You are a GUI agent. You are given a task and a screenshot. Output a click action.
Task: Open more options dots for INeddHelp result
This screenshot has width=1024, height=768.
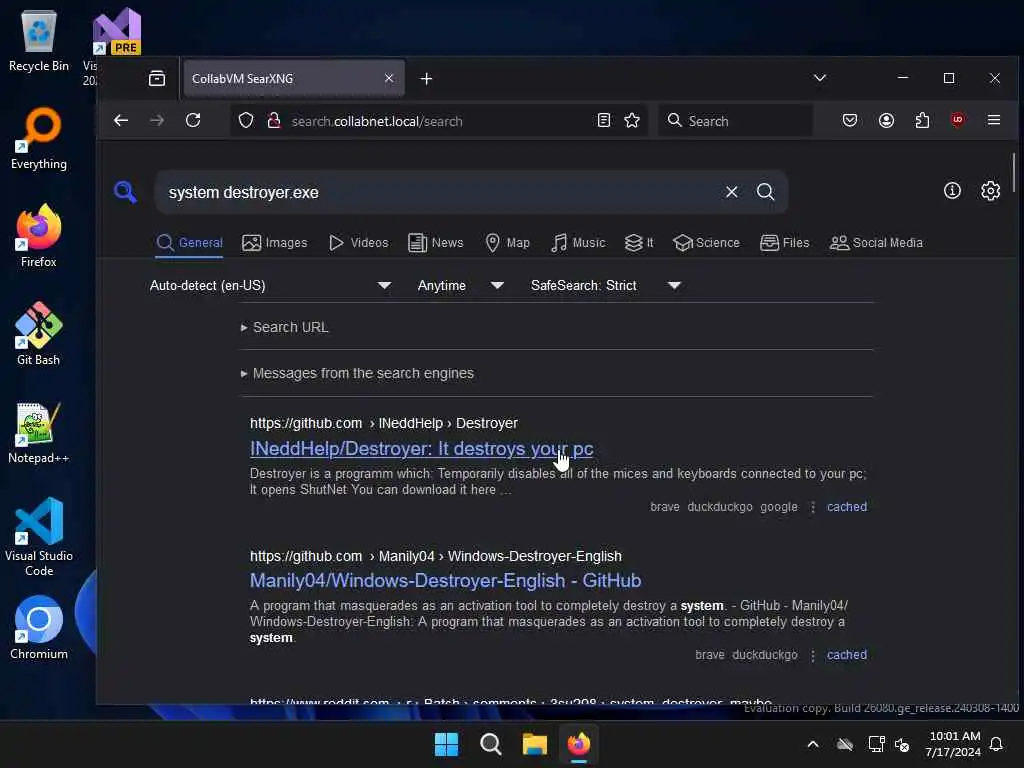click(812, 507)
